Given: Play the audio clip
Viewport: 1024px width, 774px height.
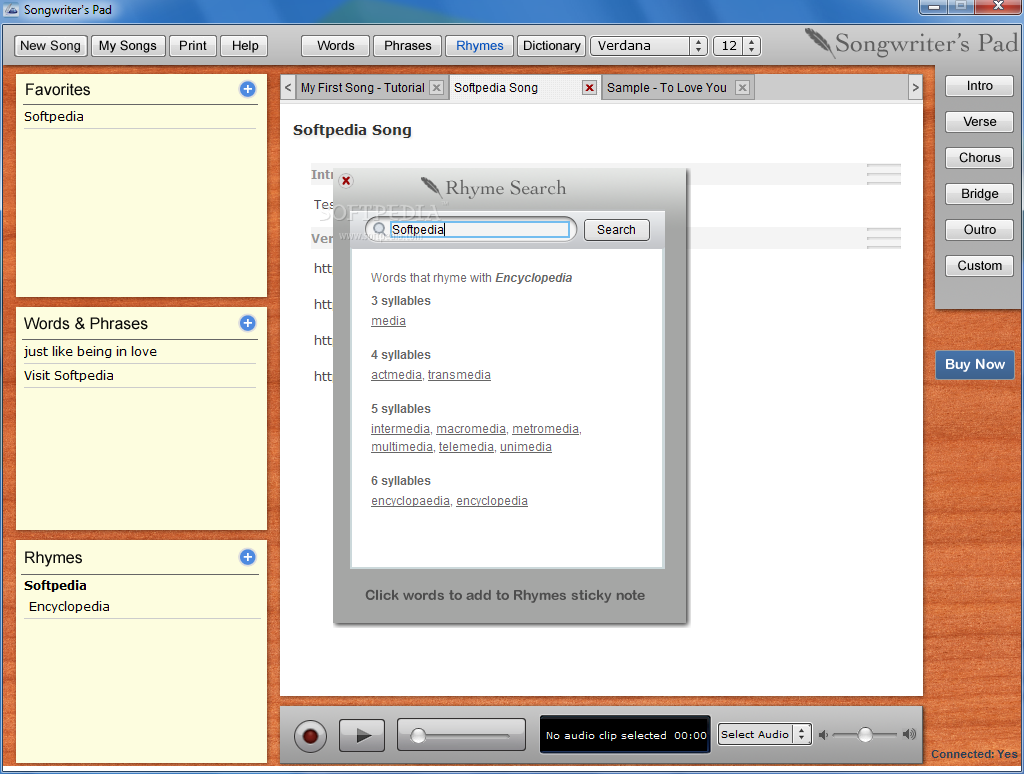Looking at the screenshot, I should (362, 736).
